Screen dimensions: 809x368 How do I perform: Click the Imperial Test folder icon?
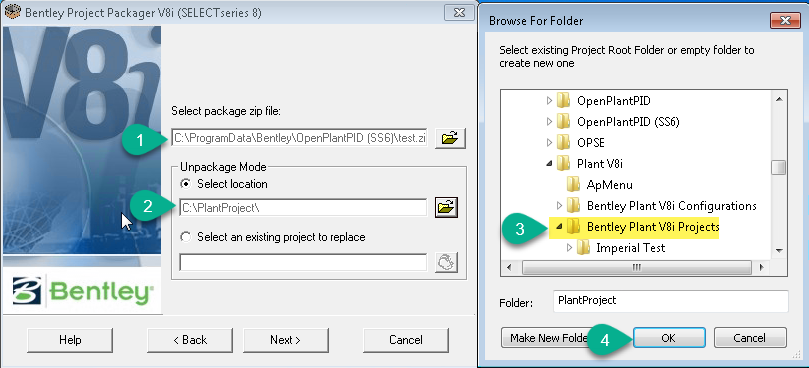(x=583, y=248)
